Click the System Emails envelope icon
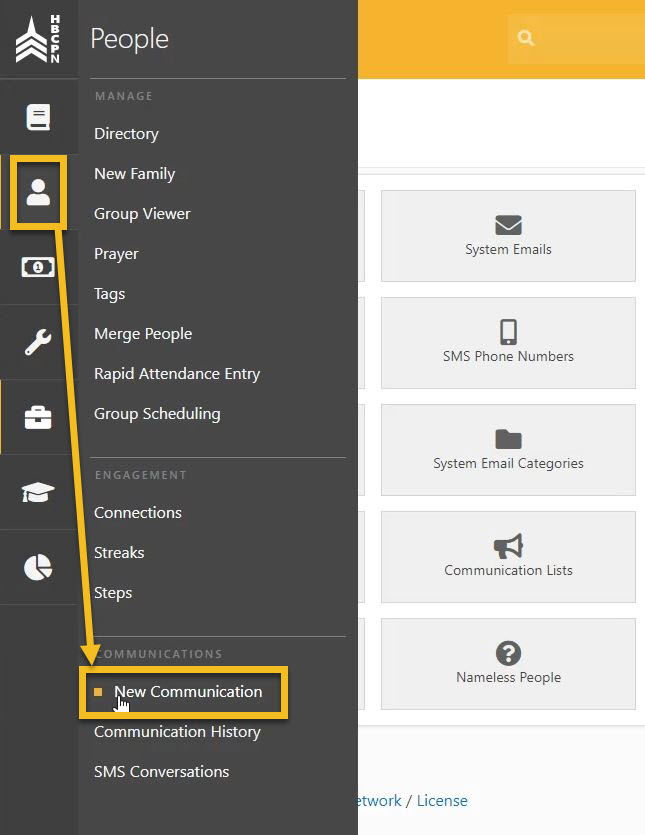Screen dimensions: 645x835 click(x=508, y=225)
